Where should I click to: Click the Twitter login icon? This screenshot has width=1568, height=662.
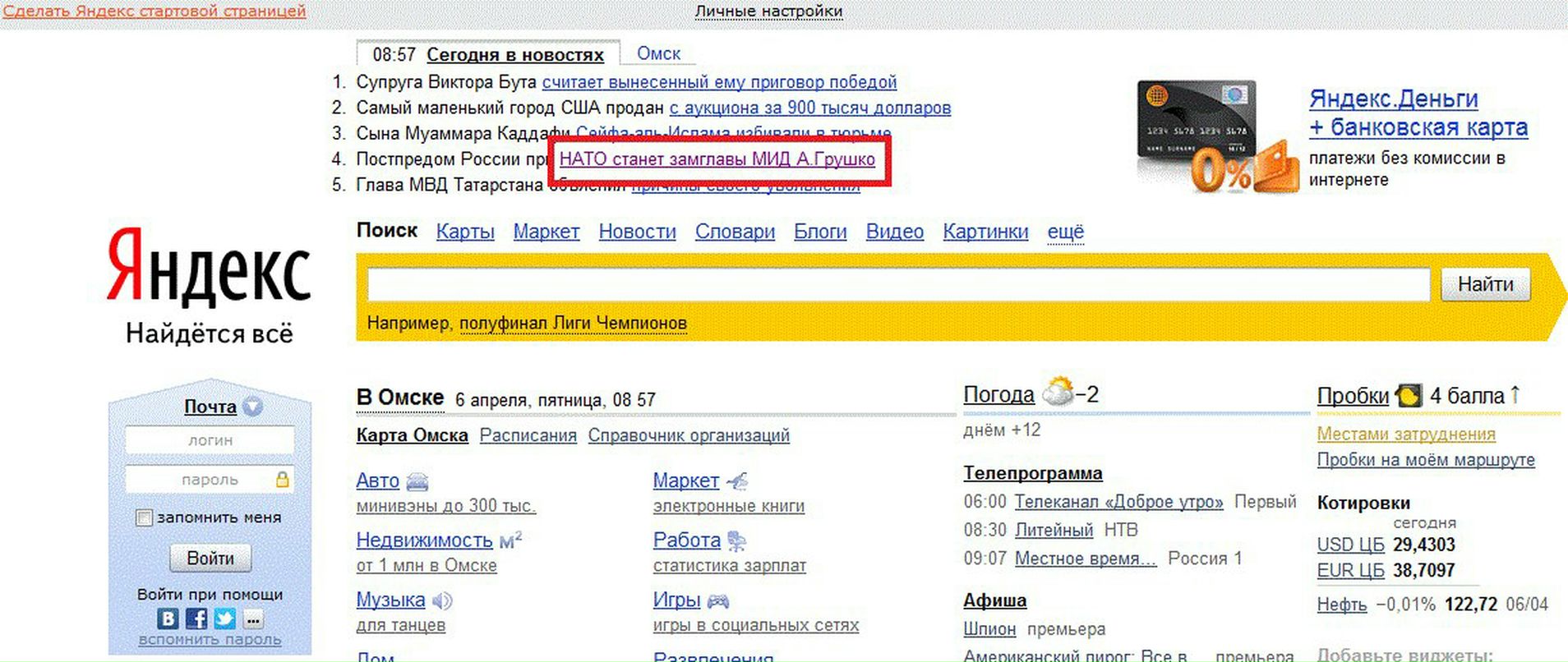click(224, 618)
